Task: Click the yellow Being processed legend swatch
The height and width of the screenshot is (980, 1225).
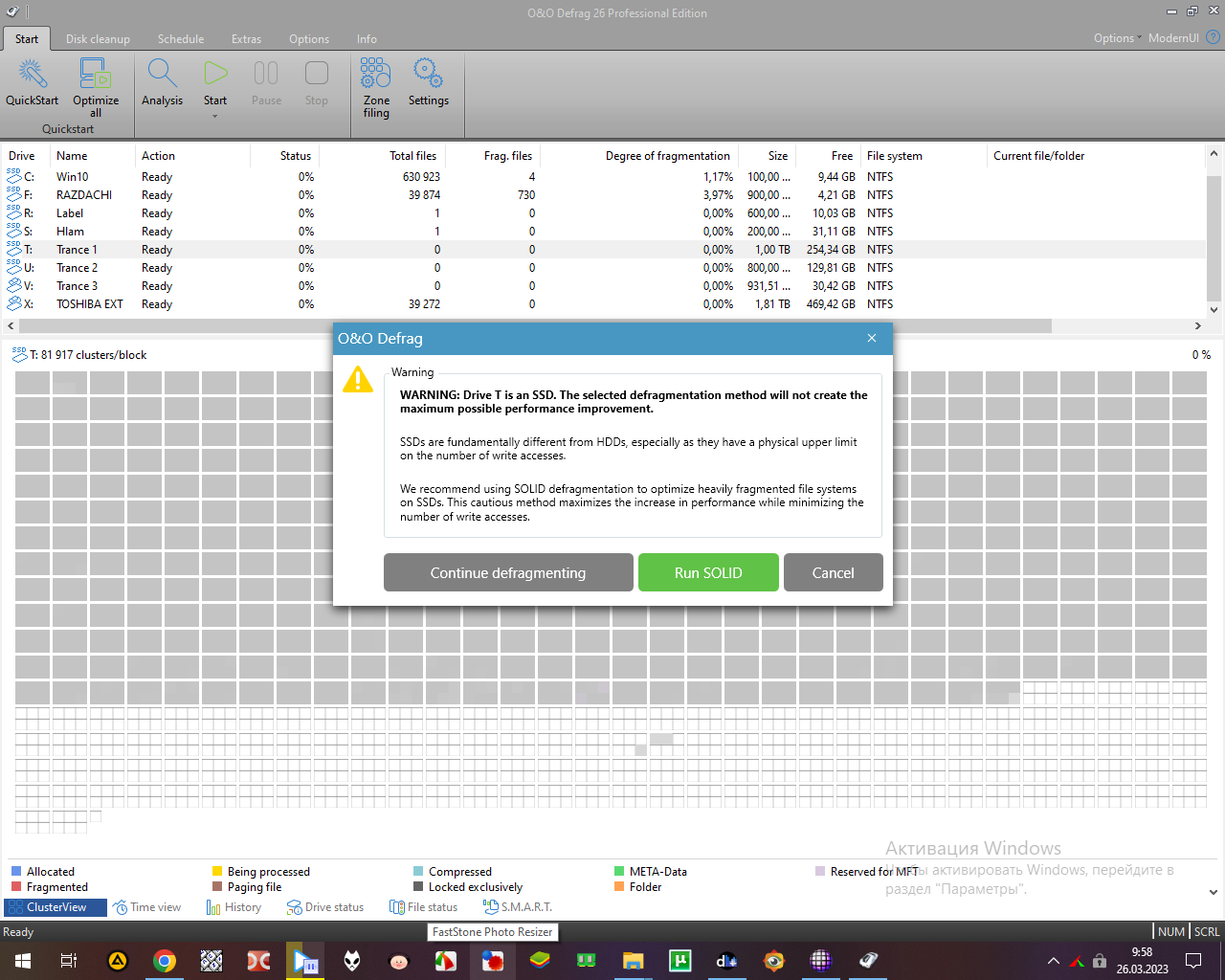Action: tap(217, 872)
